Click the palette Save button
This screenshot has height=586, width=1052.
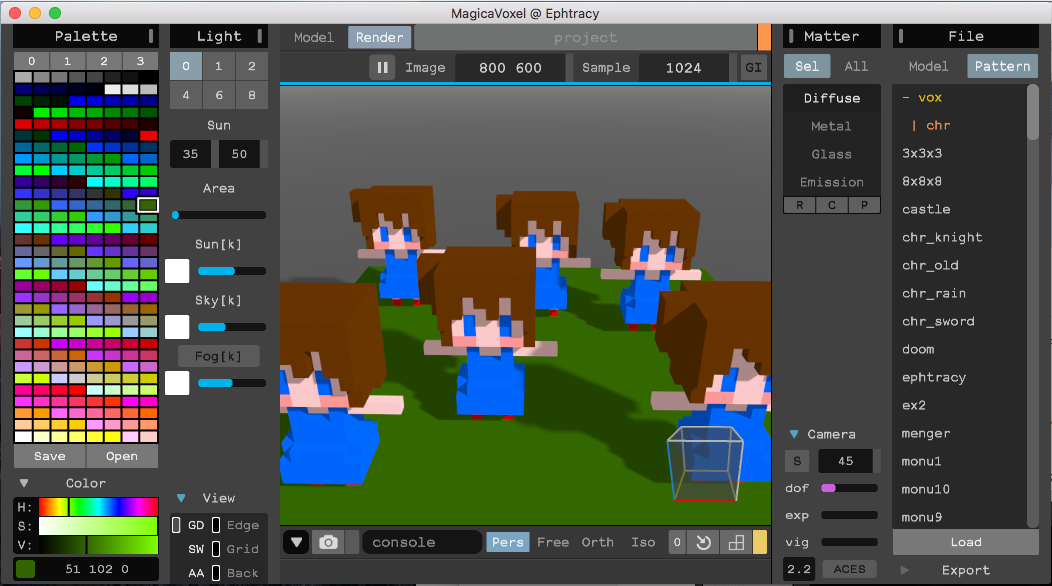pos(49,456)
